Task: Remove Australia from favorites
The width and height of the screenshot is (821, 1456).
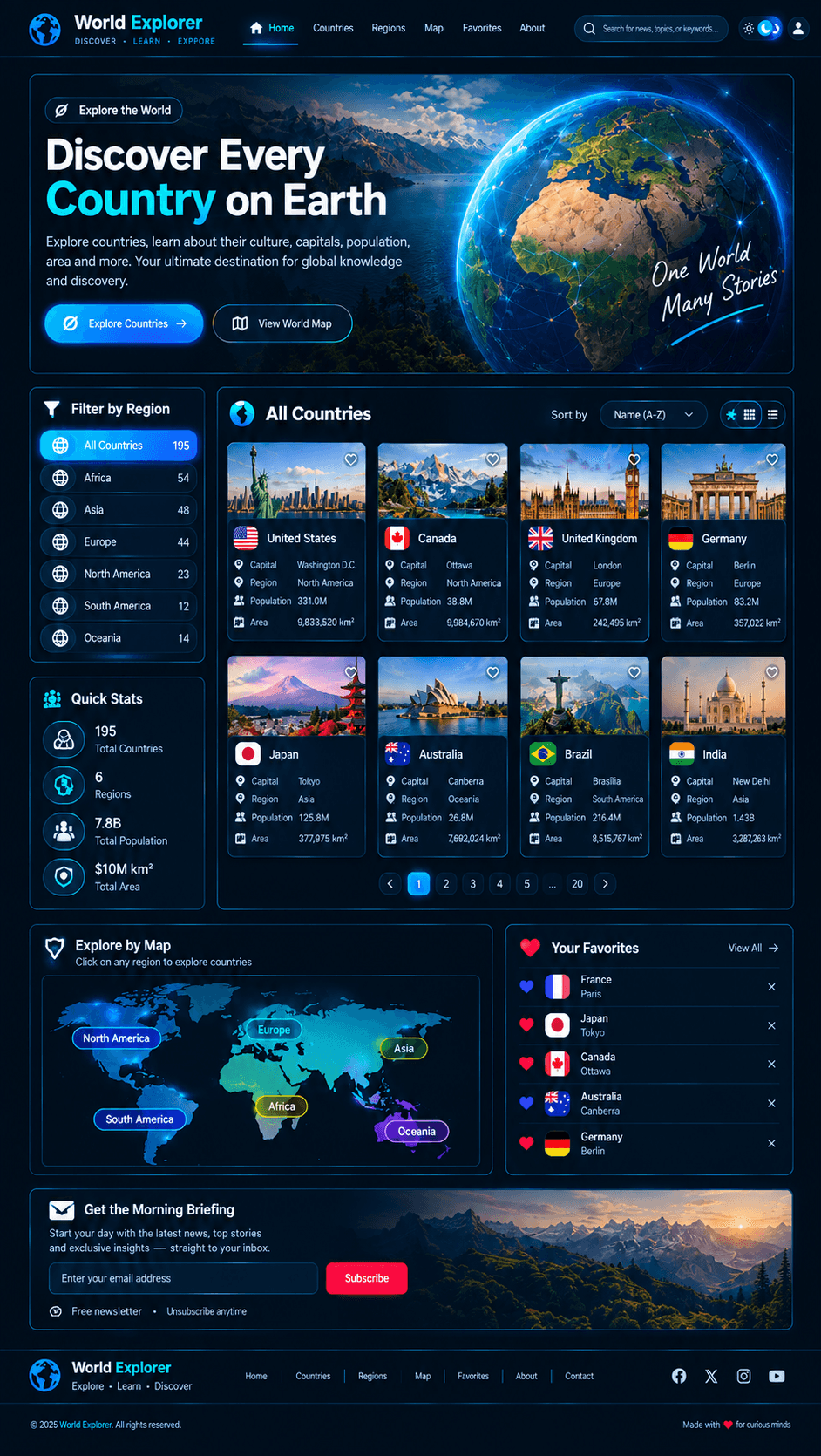Action: (x=771, y=1104)
